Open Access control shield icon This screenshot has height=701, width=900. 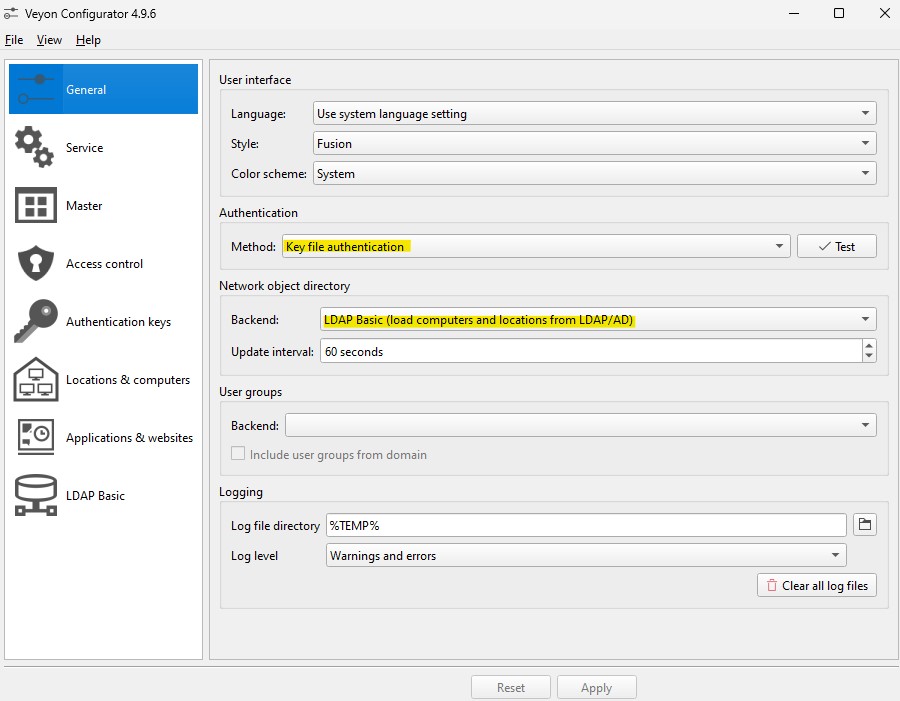pos(36,263)
